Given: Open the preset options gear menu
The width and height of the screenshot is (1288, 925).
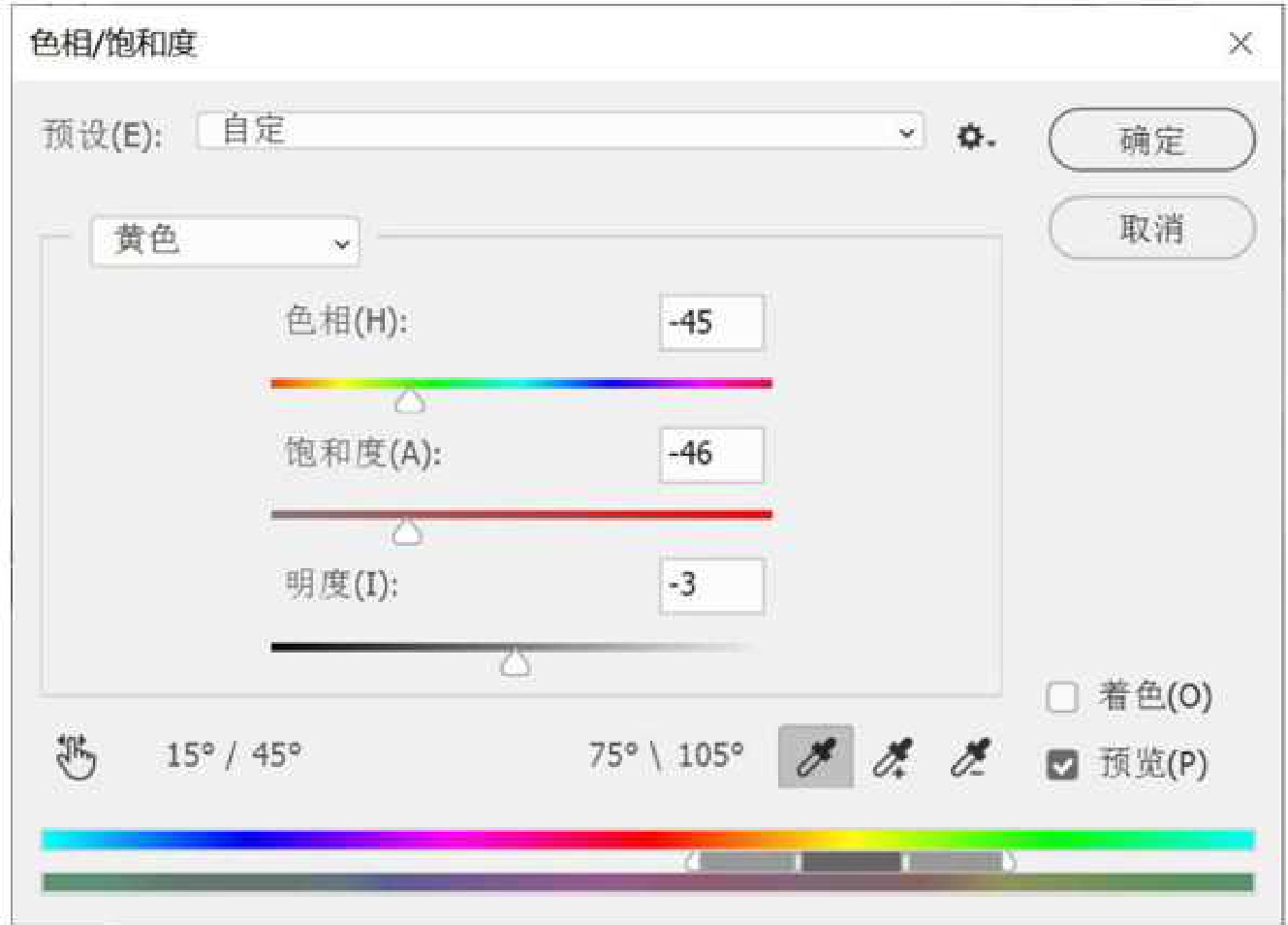Looking at the screenshot, I should pos(974,137).
